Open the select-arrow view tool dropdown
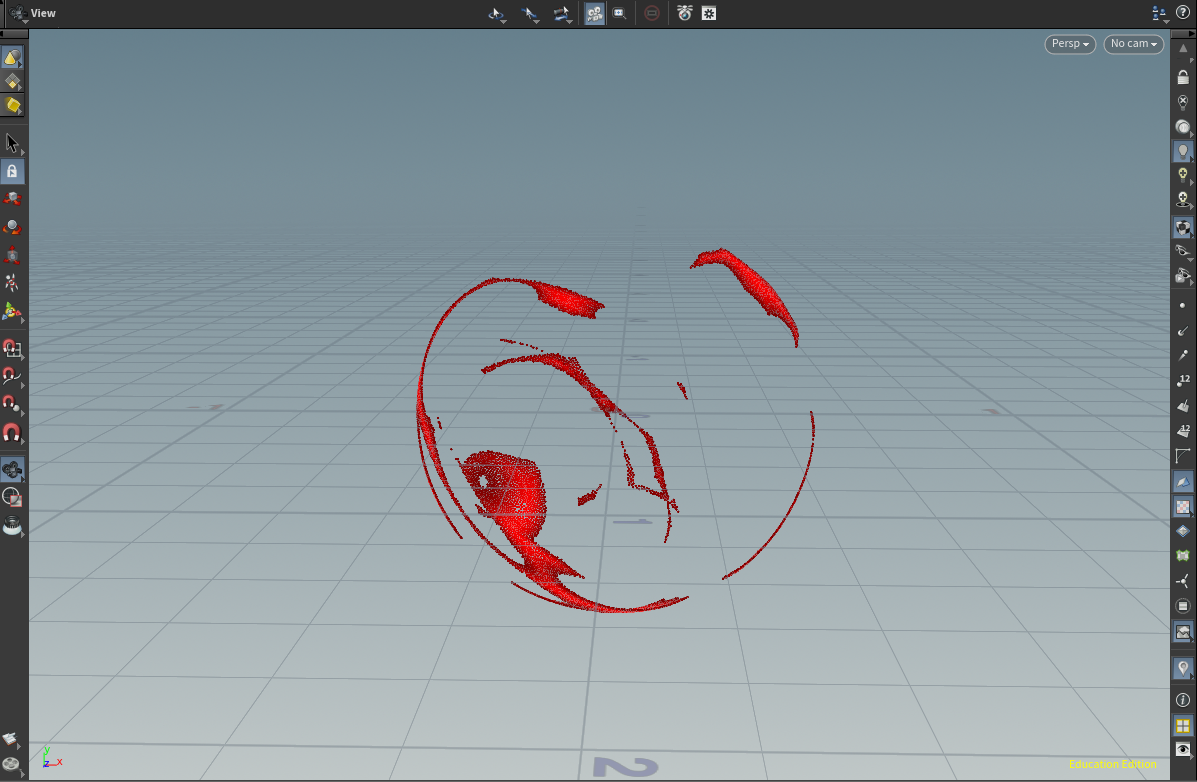This screenshot has width=1197, height=782. (530, 14)
